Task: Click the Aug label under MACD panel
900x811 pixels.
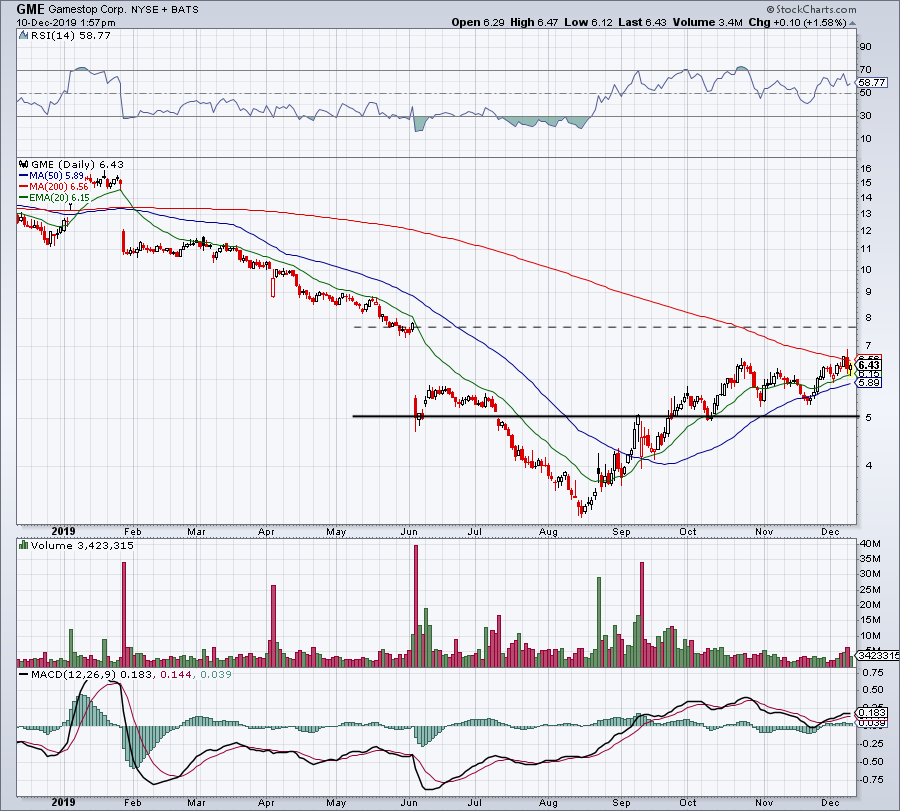Action: tap(548, 803)
